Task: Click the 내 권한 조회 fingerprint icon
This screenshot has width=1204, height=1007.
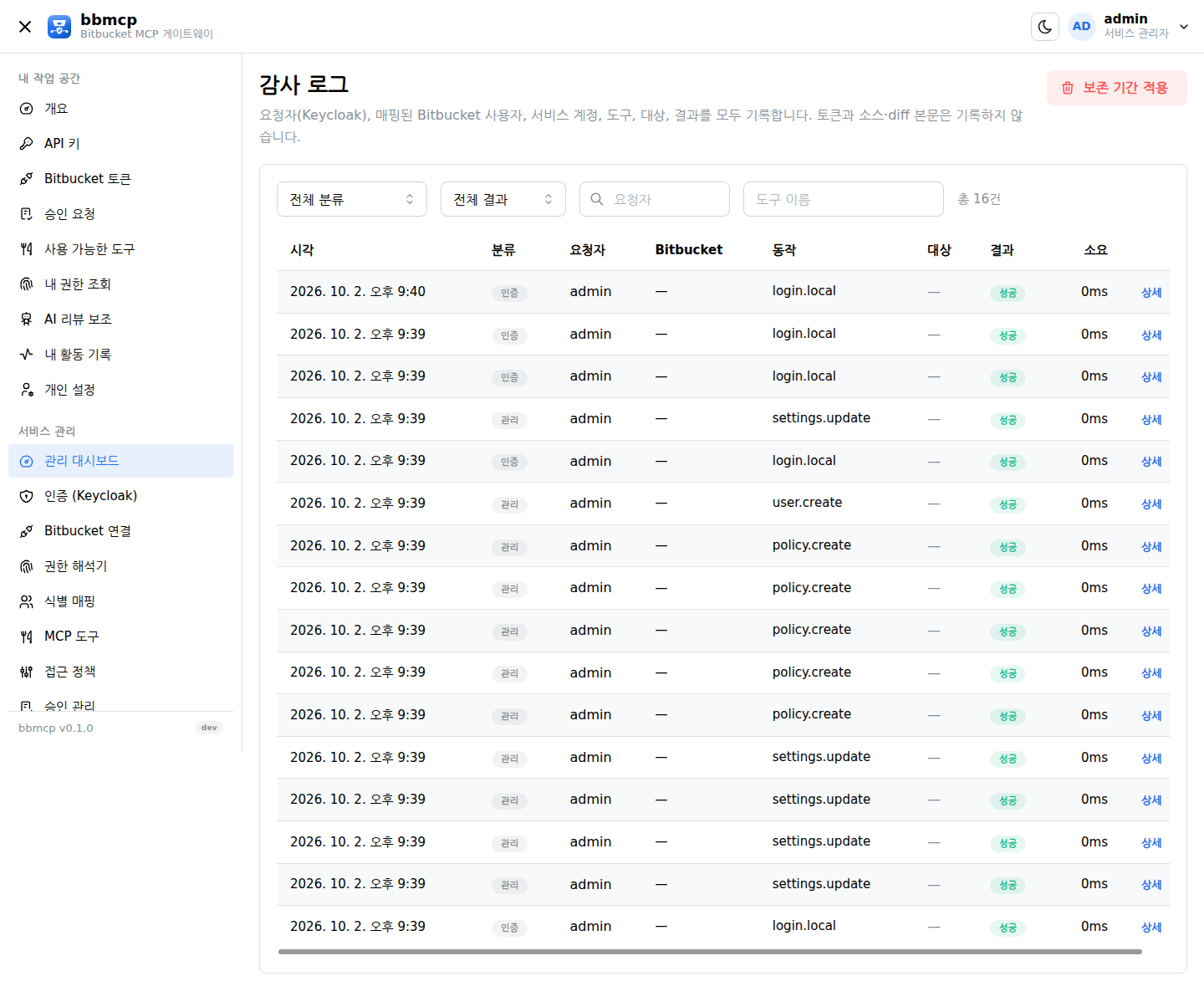Action: 27,284
